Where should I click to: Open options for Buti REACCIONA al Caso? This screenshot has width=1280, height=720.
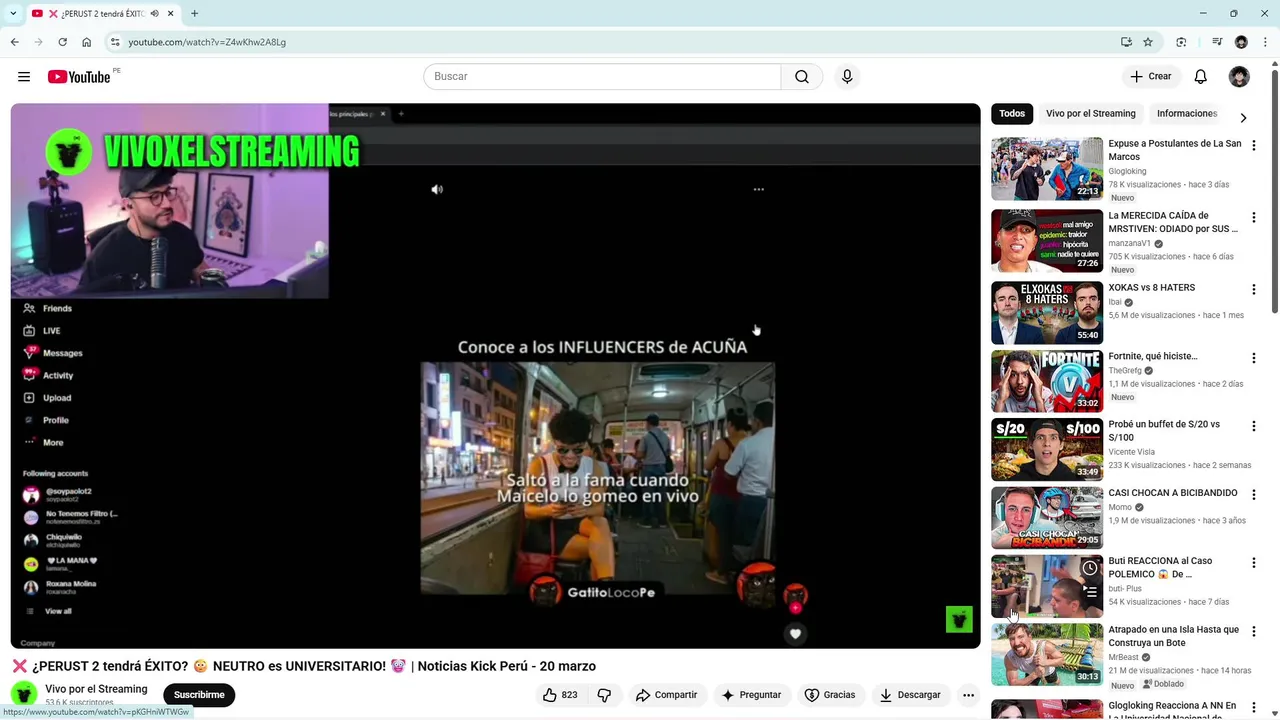tap(1253, 563)
